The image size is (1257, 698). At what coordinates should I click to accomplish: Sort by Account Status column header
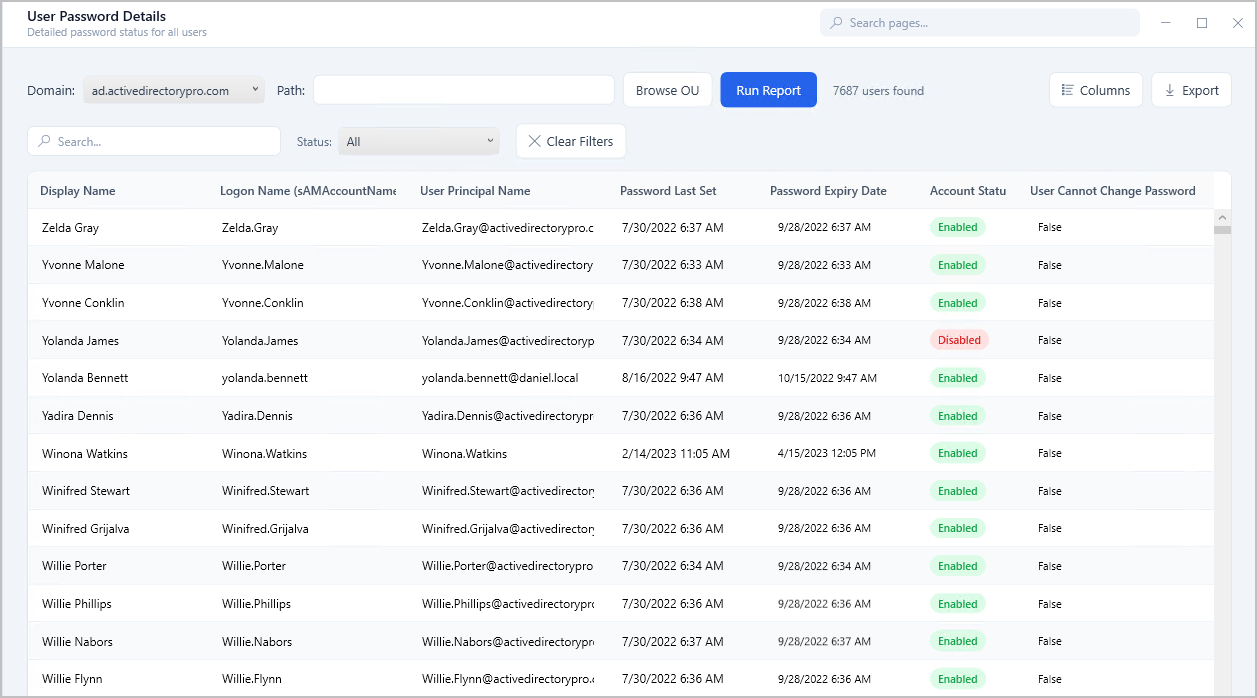pos(968,191)
